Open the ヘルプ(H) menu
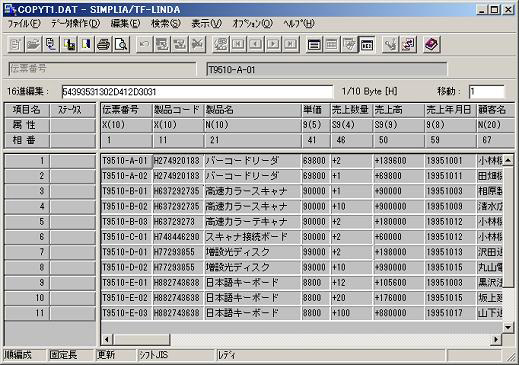The image size is (519, 365). pyautogui.click(x=299, y=24)
